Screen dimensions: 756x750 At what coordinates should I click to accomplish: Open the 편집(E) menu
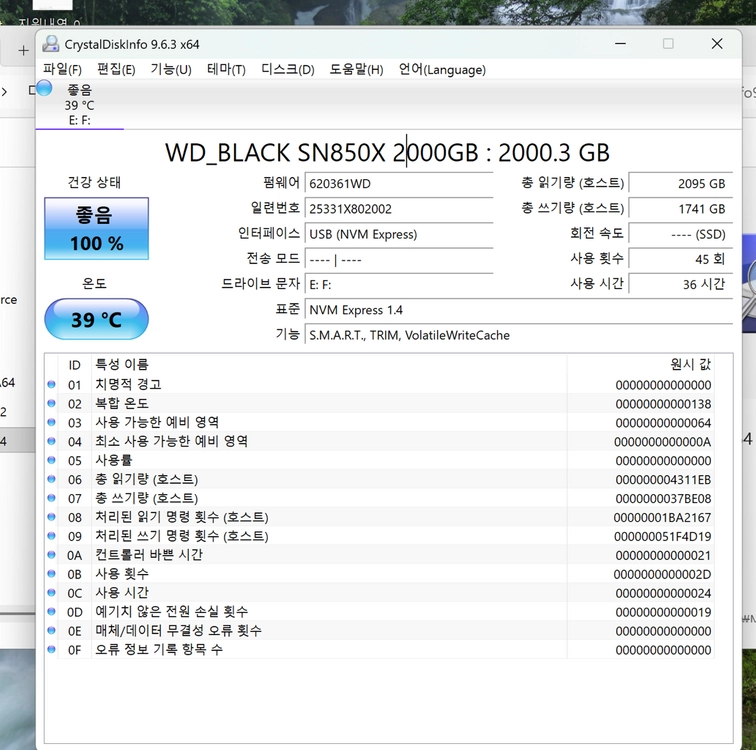pyautogui.click(x=116, y=69)
